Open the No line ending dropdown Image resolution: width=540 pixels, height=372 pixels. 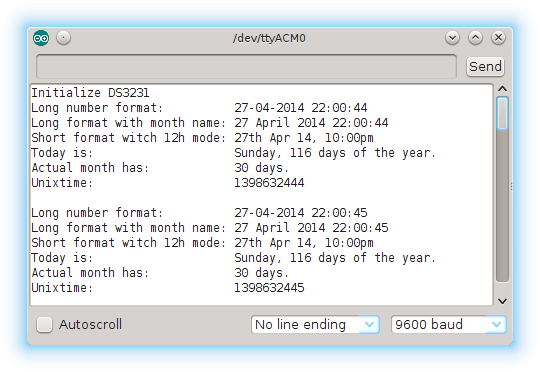click(315, 324)
